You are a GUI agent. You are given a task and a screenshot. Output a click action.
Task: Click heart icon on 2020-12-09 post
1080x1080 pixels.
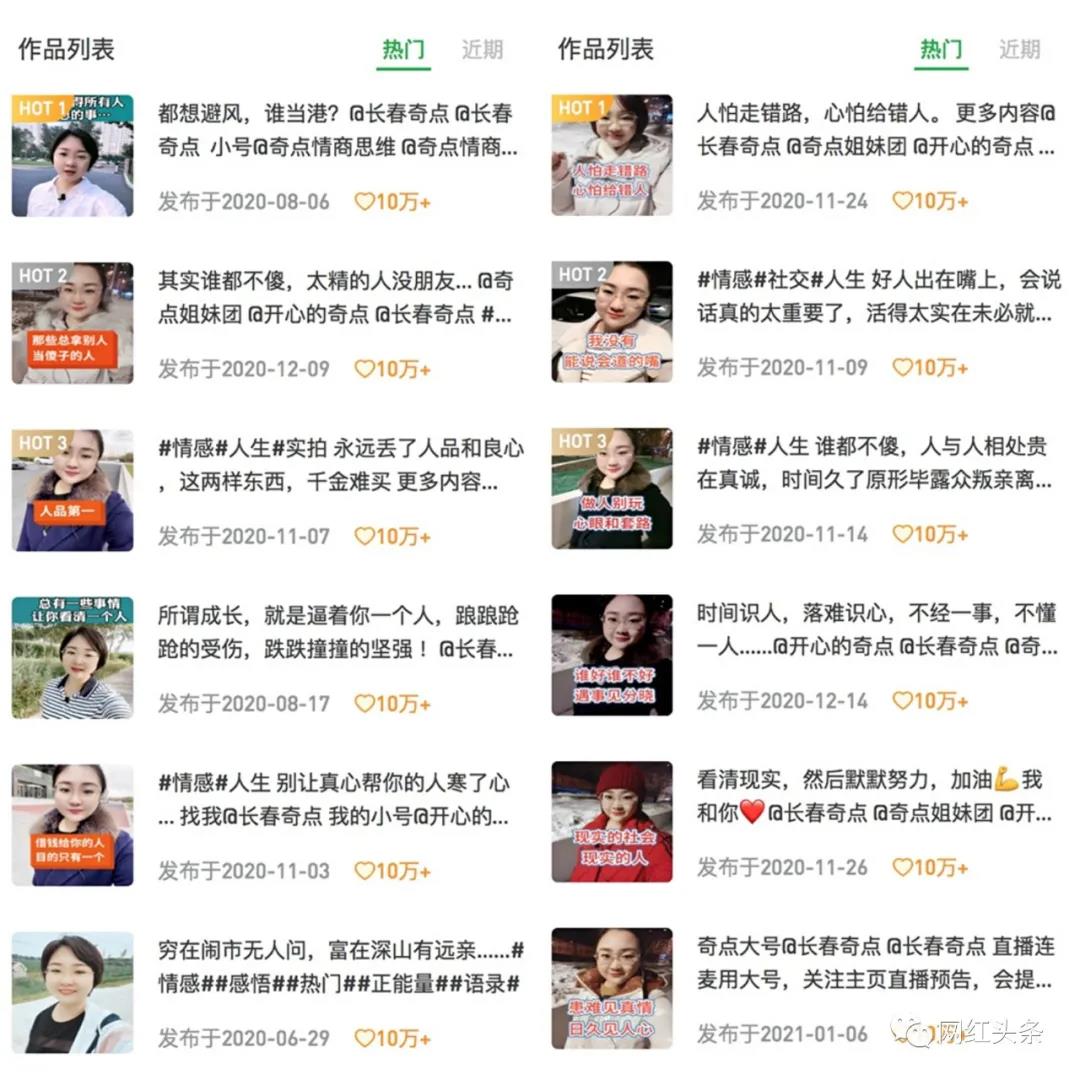click(364, 369)
